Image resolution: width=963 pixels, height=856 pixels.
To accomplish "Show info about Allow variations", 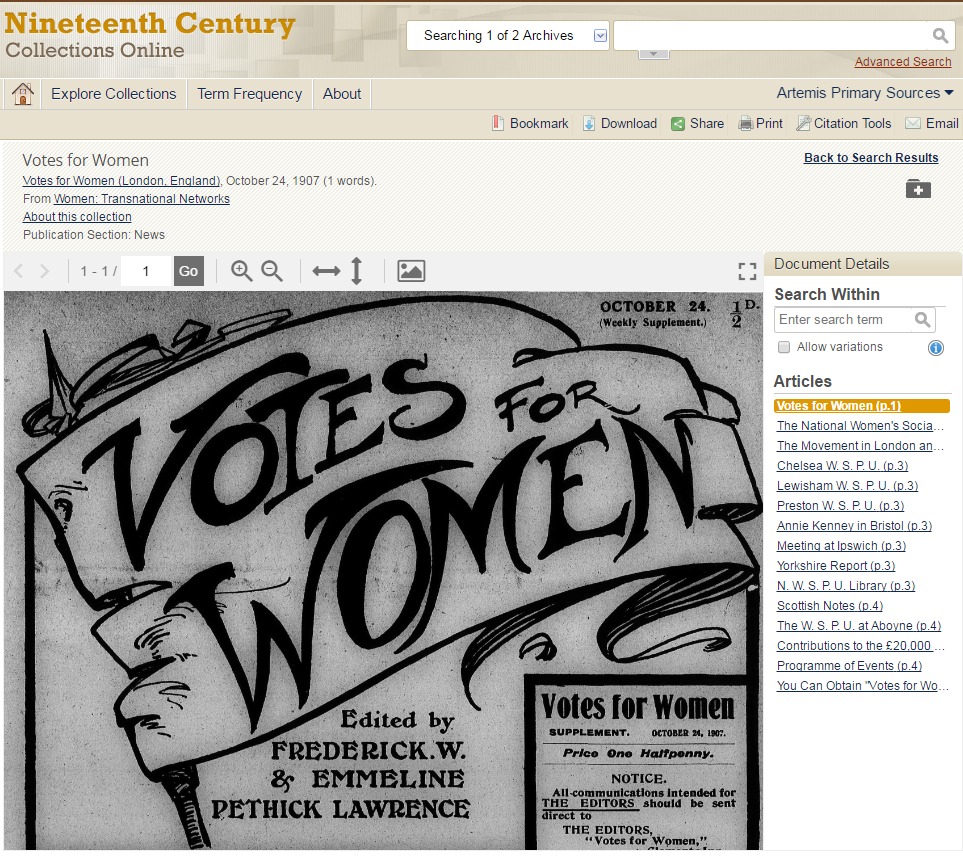I will tap(935, 348).
